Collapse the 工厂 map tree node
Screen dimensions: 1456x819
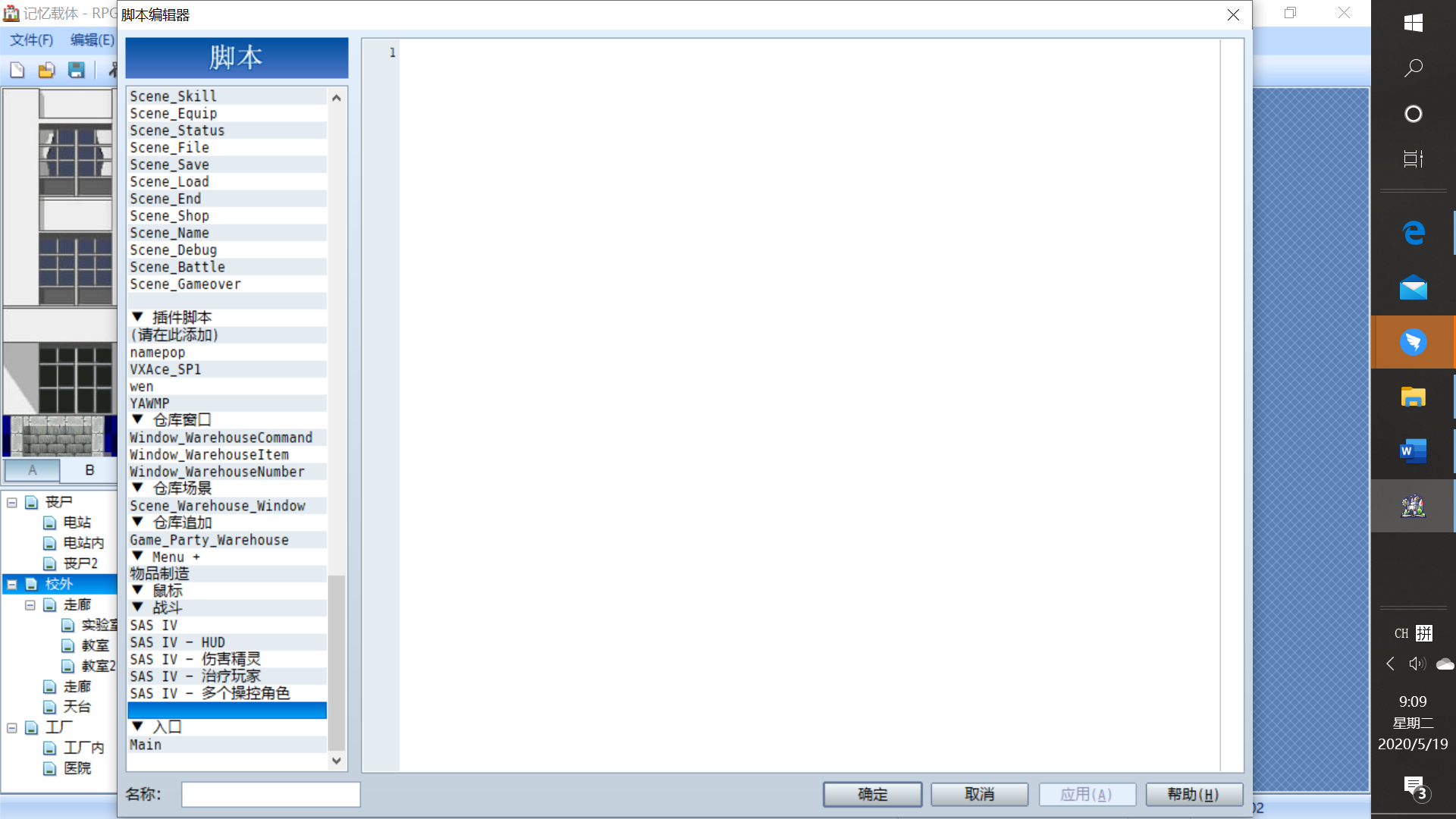pyautogui.click(x=12, y=727)
